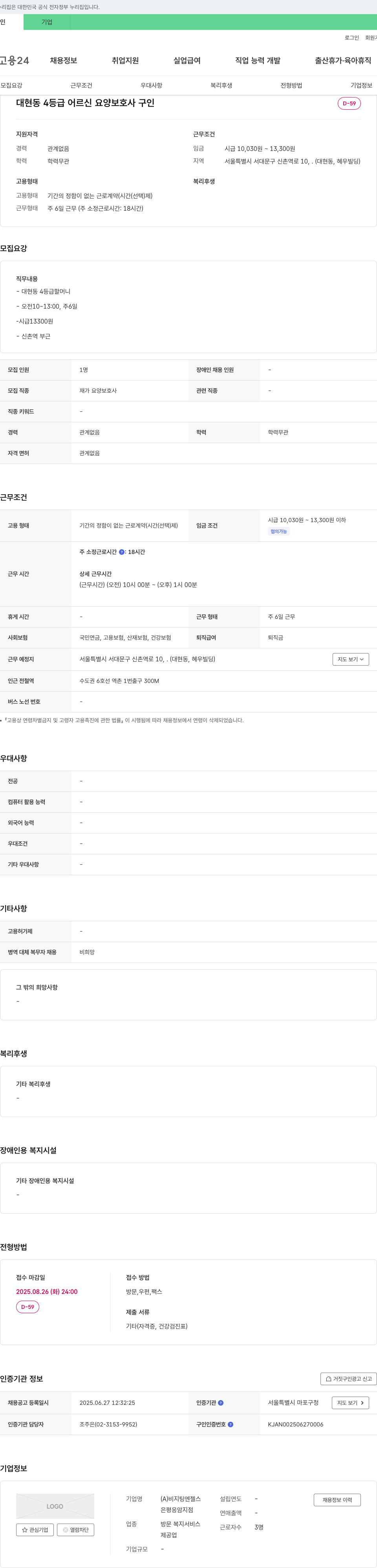The height and width of the screenshot is (1568, 377).
Task: Add company via 관심기업 star button
Action: 35,1529
